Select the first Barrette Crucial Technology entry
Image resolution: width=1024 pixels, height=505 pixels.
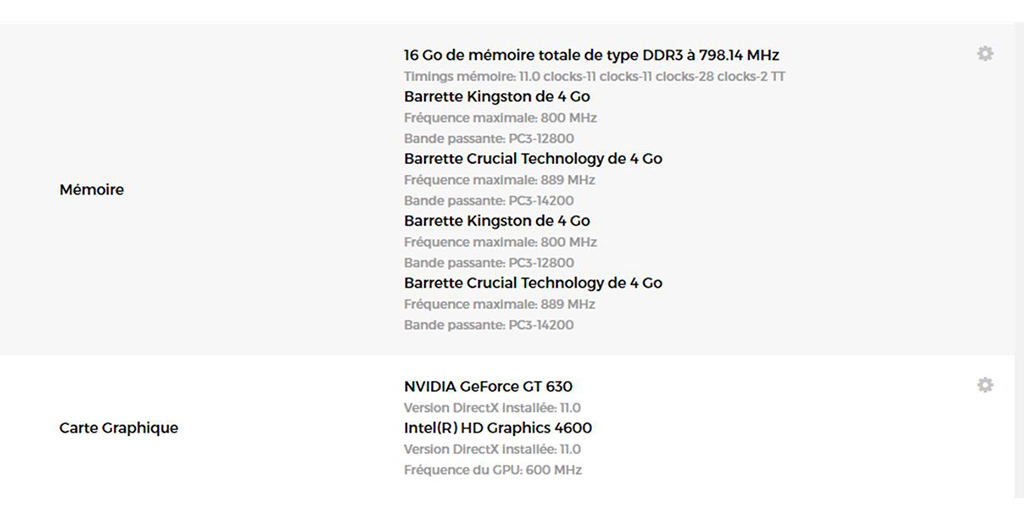[533, 159]
